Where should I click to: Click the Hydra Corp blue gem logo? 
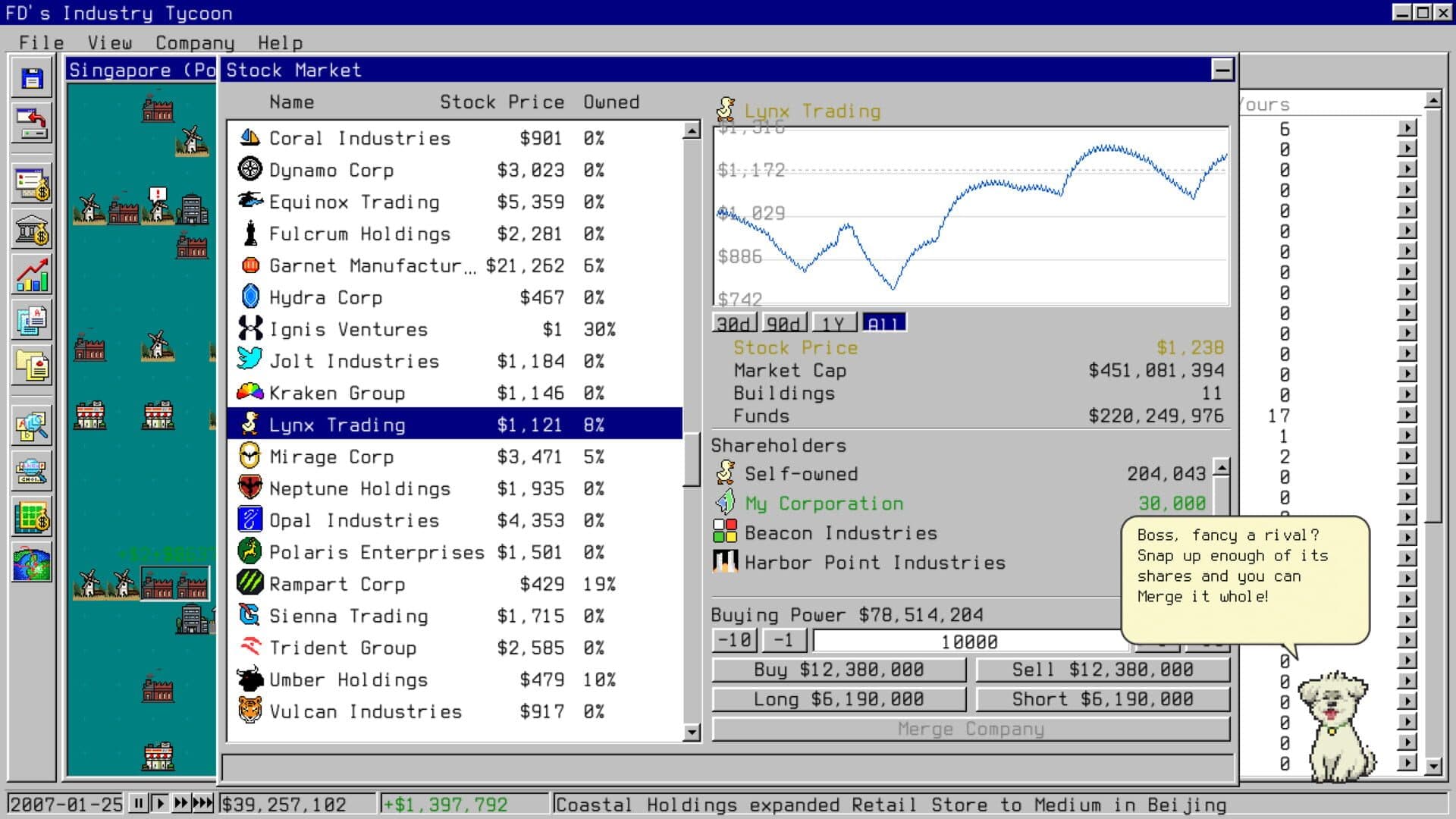point(249,297)
